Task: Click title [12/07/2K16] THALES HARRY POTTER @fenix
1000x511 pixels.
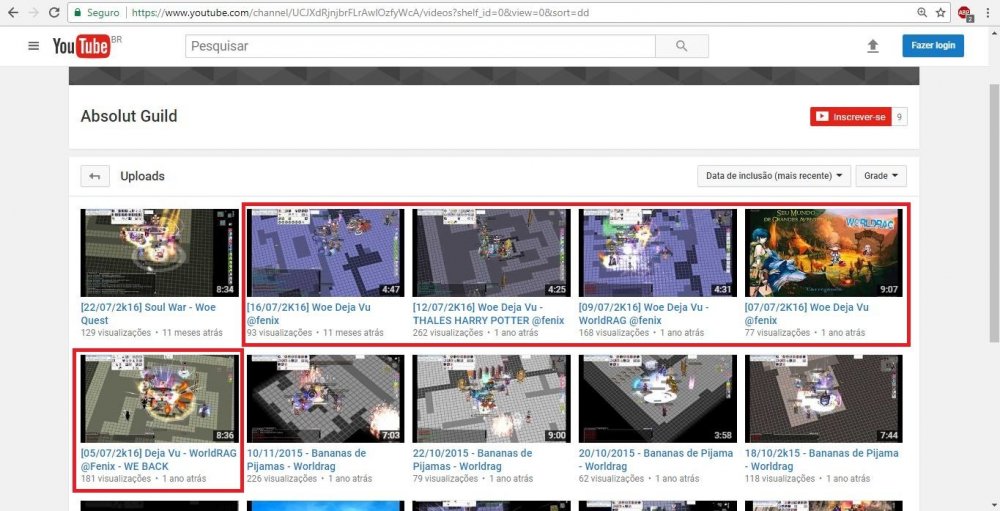Action: [489, 313]
